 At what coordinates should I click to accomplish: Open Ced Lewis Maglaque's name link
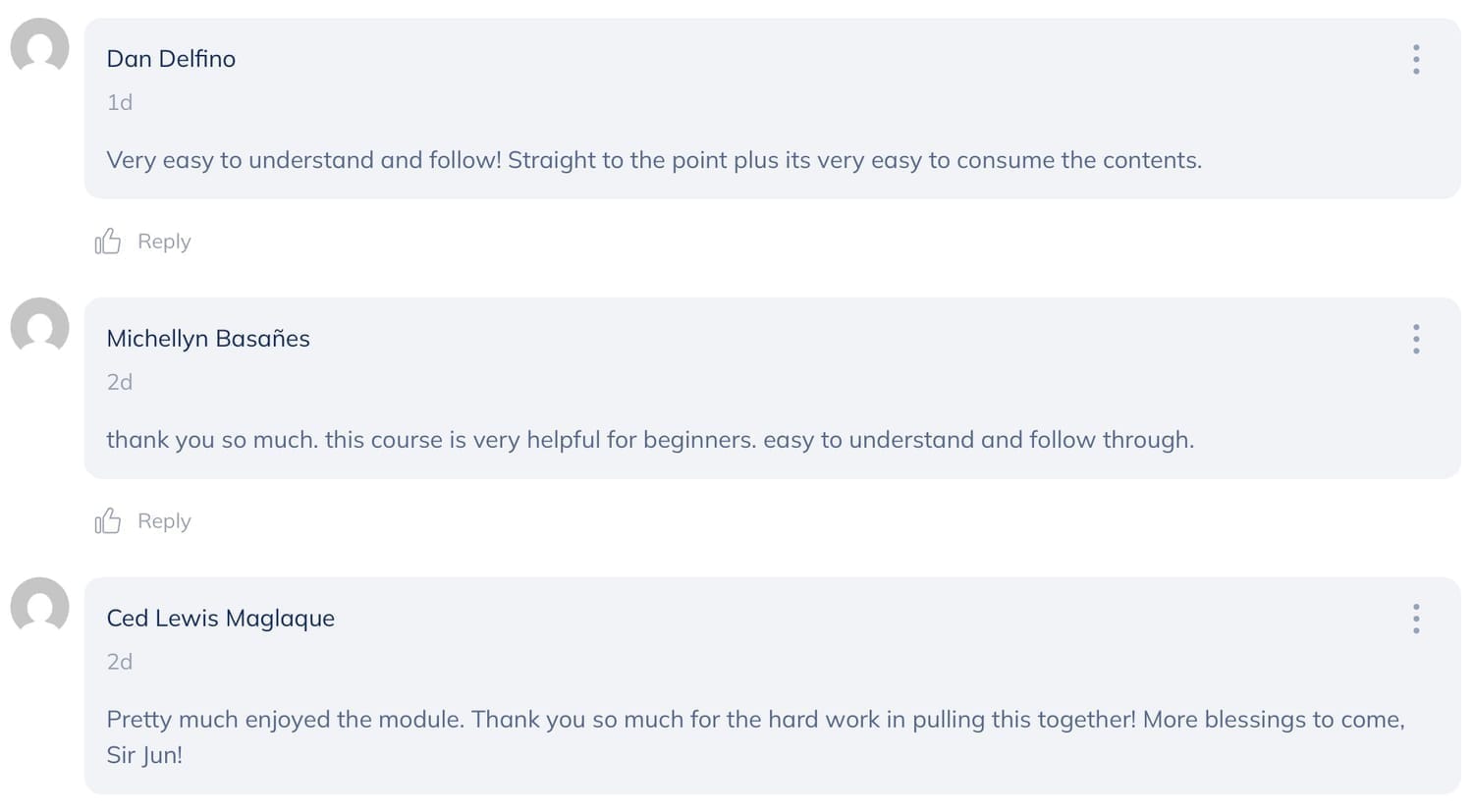point(221,619)
